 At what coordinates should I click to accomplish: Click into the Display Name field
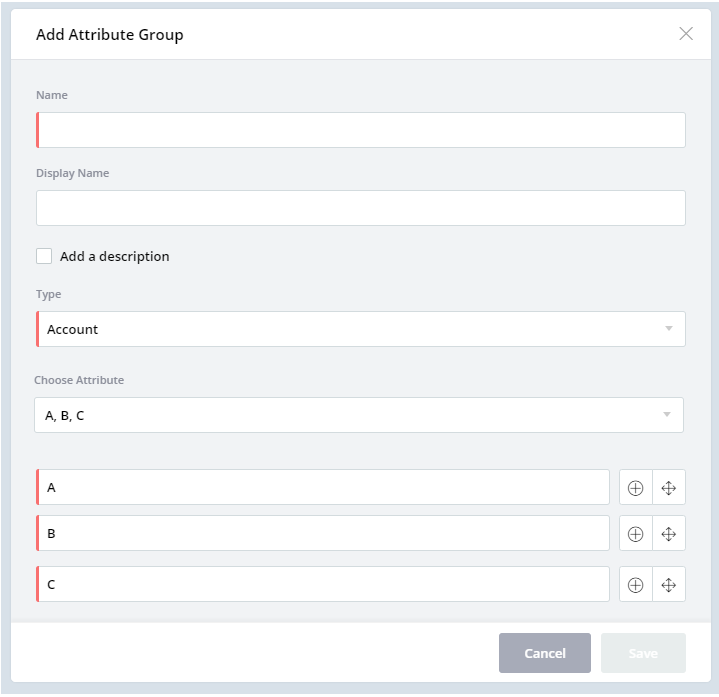tap(361, 208)
